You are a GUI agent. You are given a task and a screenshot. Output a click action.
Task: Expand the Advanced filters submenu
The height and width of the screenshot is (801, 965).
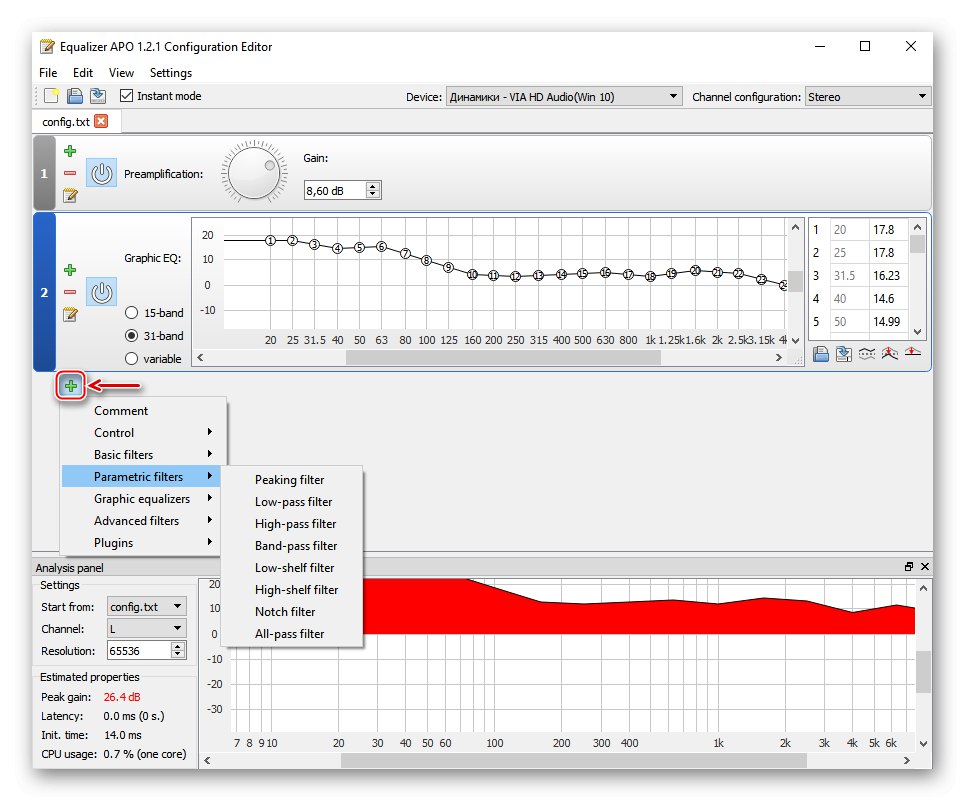click(x=141, y=521)
